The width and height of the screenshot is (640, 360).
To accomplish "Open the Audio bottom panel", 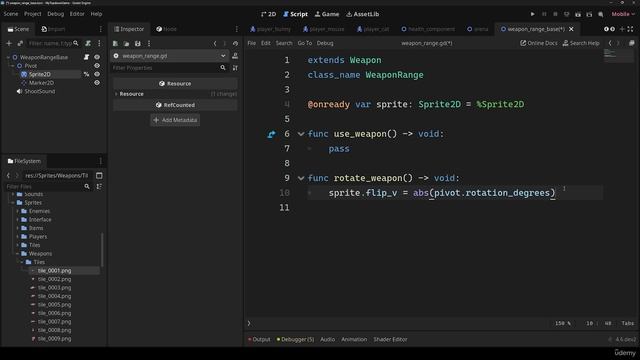I will tap(327, 339).
